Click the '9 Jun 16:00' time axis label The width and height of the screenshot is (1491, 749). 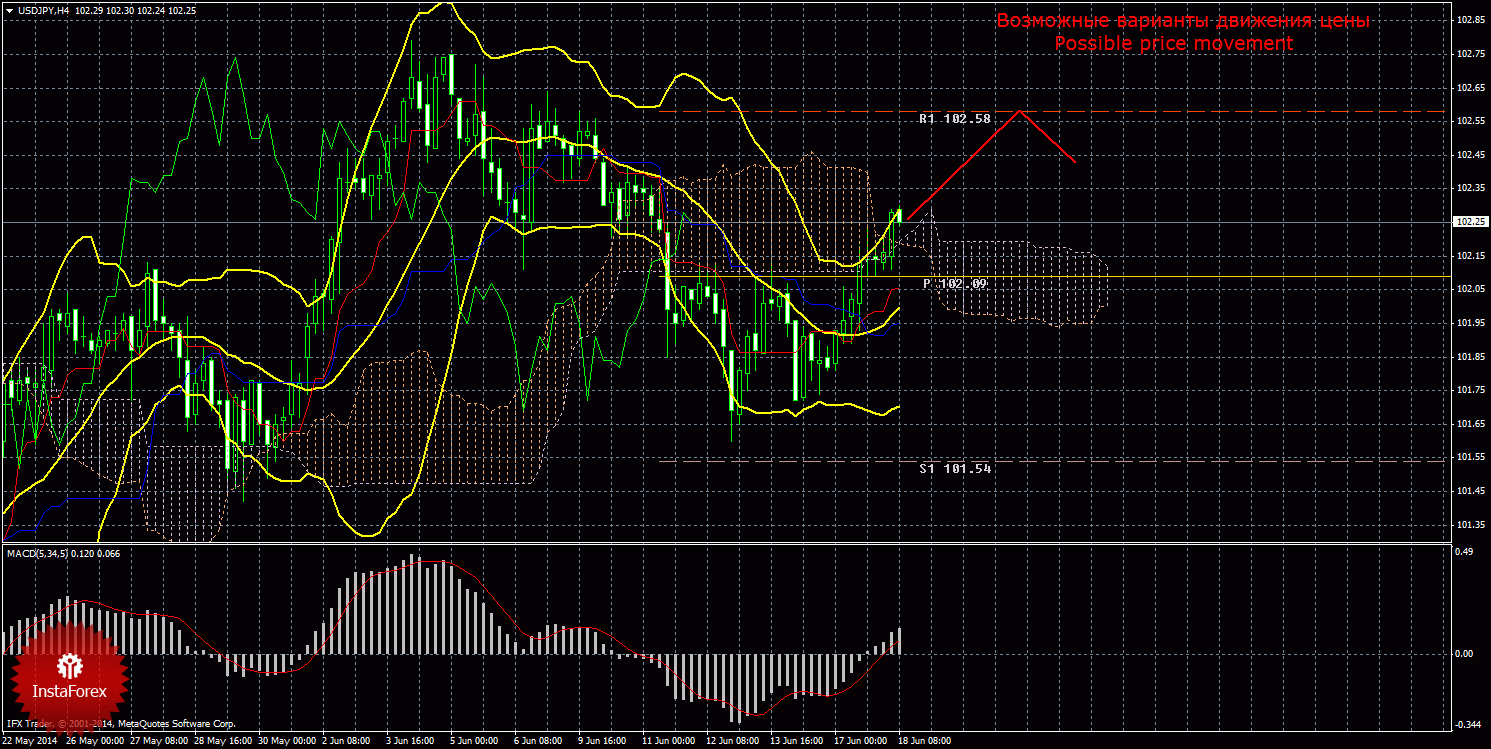(604, 742)
